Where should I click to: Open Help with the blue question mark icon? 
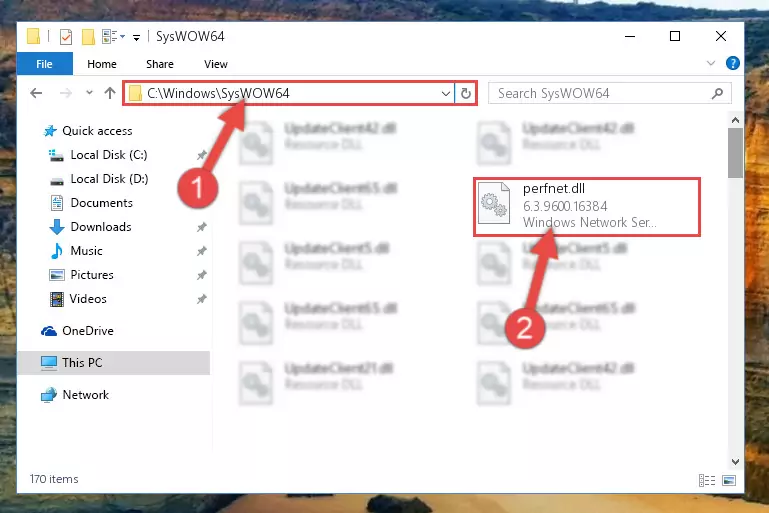click(x=732, y=63)
